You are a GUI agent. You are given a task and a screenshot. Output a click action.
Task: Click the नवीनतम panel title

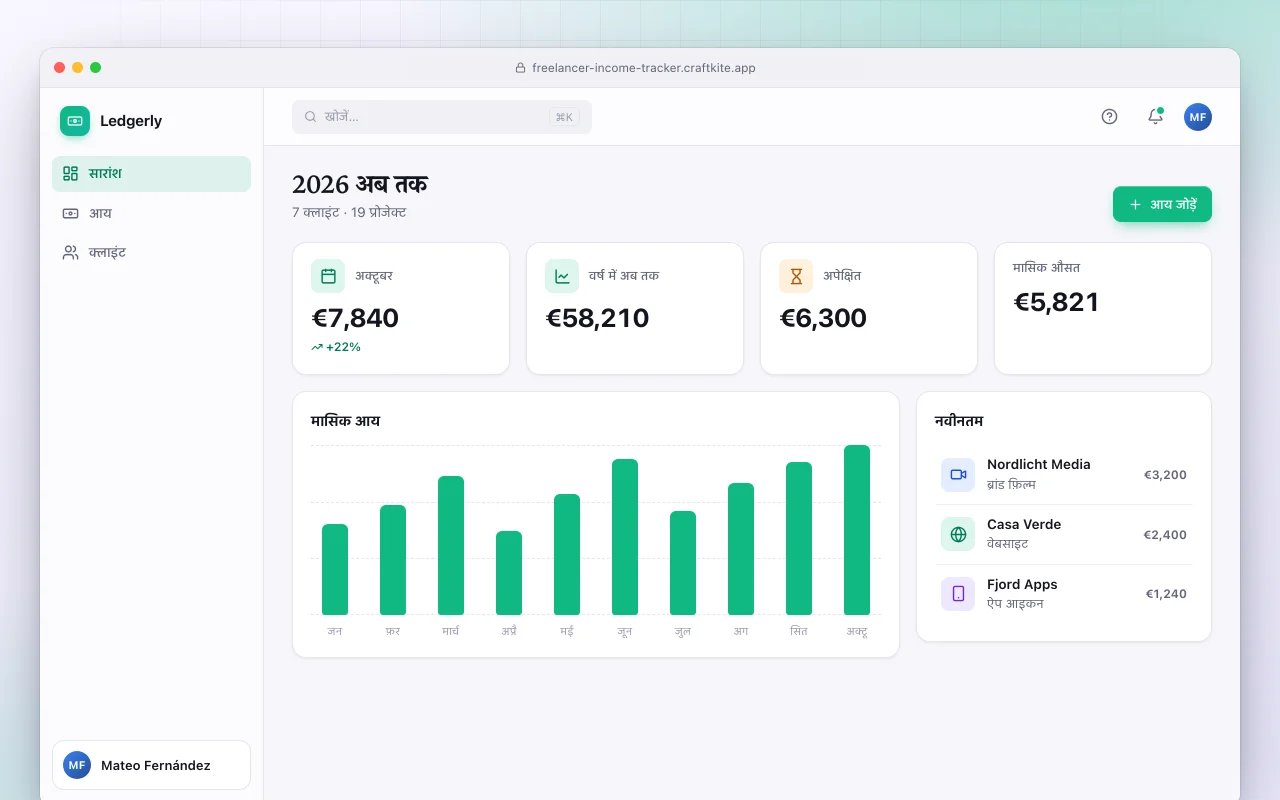coord(959,421)
